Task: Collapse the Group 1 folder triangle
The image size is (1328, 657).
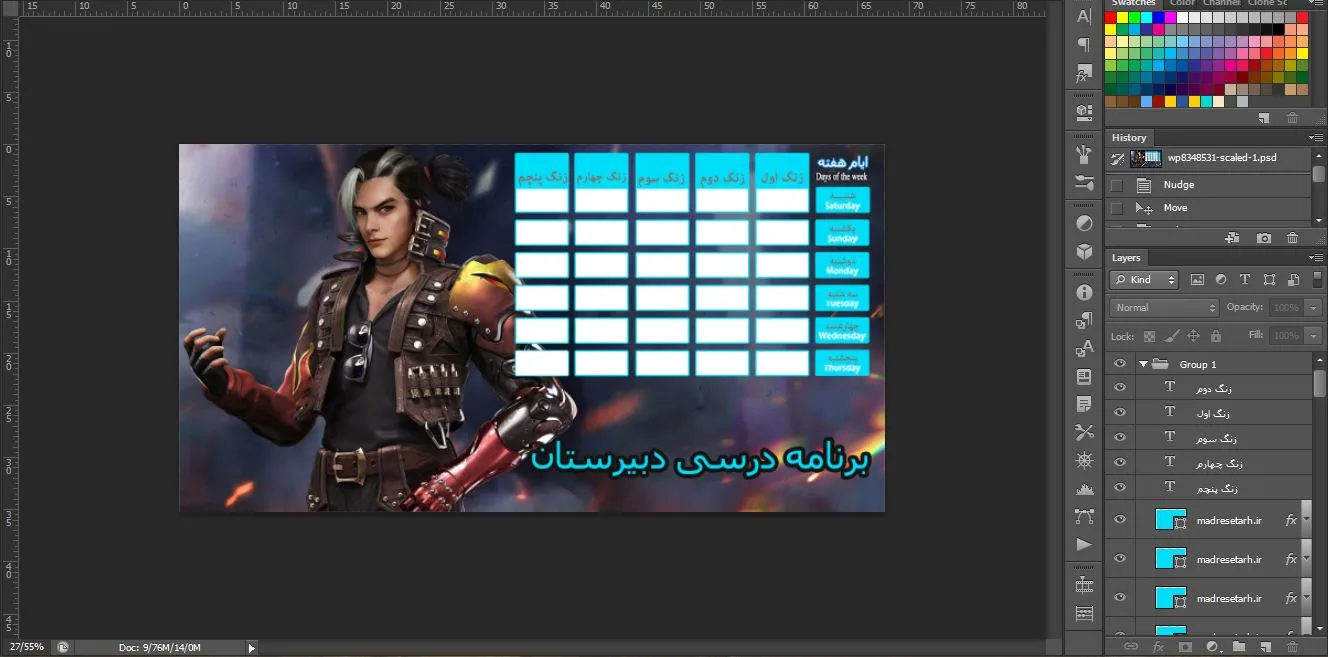Action: [1143, 364]
